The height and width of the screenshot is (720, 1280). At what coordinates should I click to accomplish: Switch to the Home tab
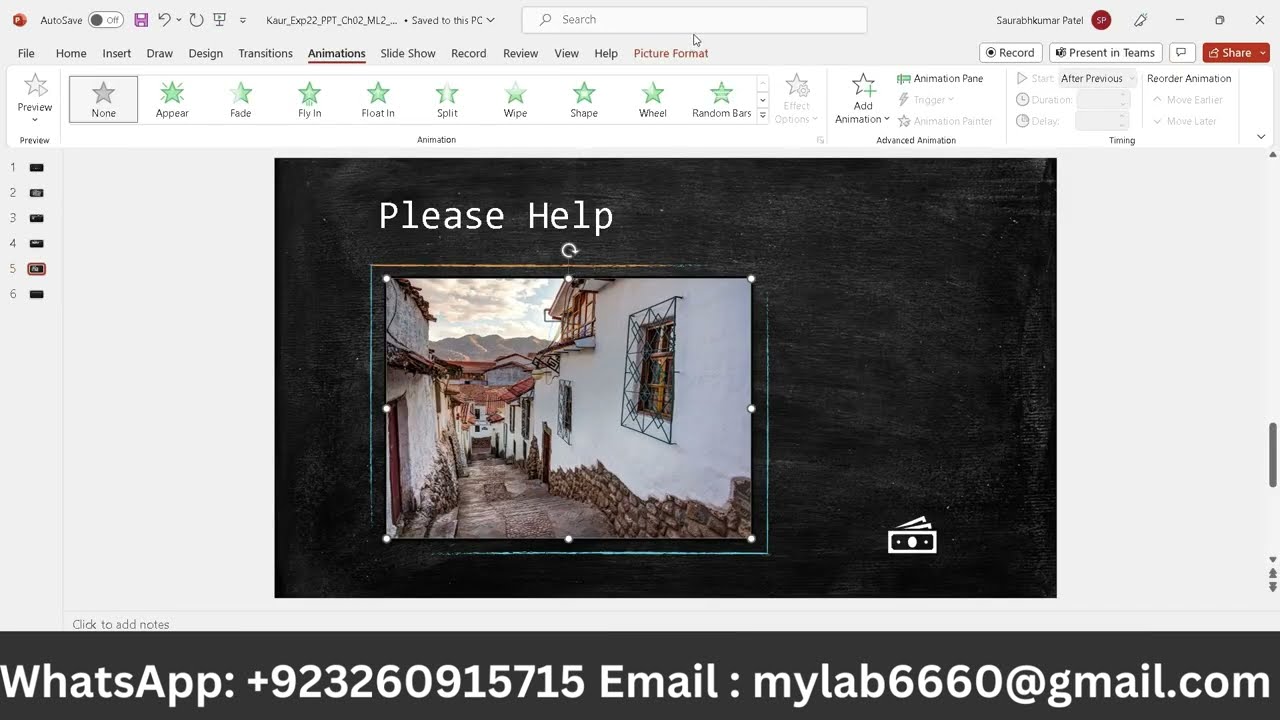point(71,53)
